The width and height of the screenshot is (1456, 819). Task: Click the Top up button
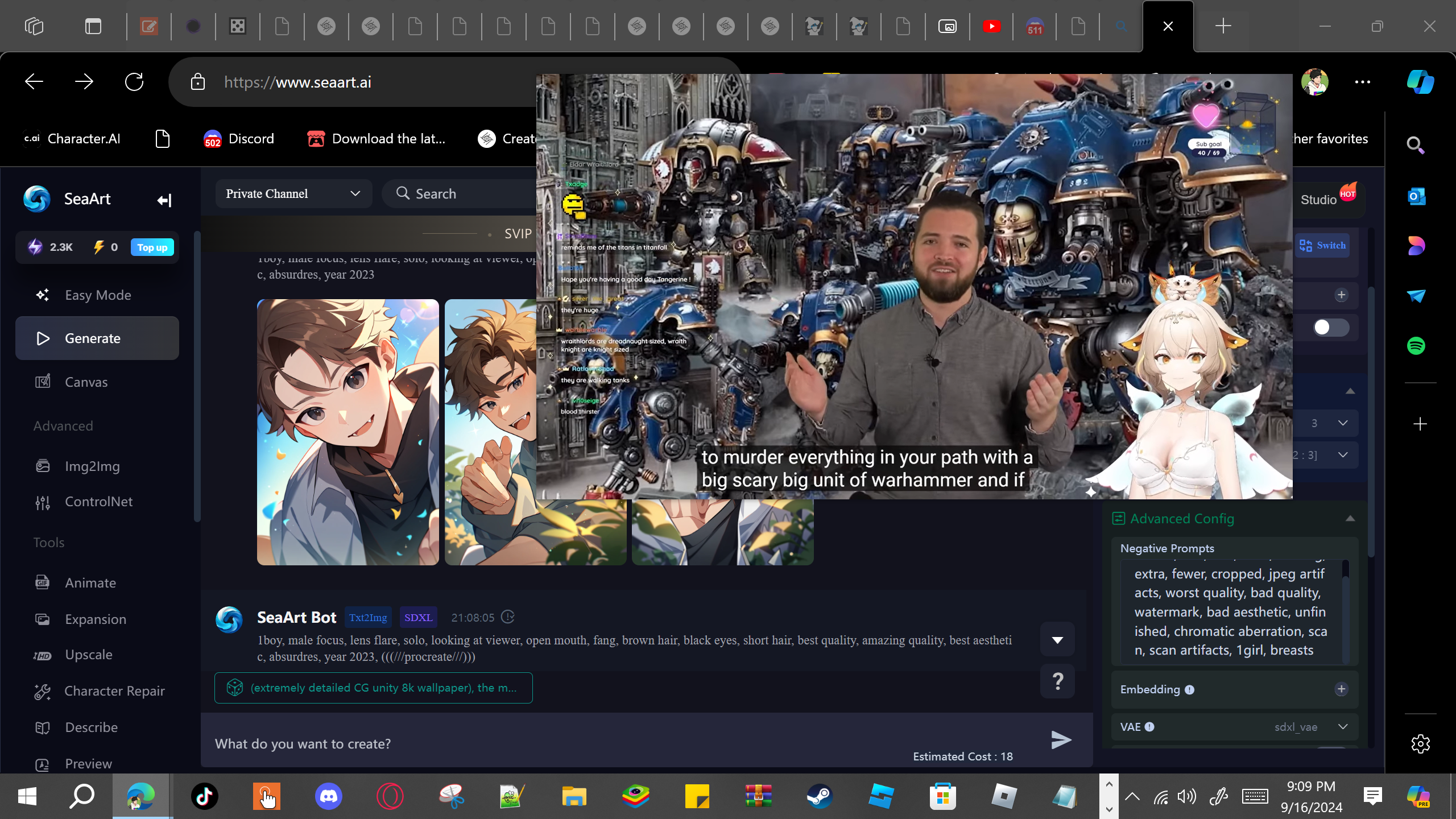pyautogui.click(x=152, y=247)
